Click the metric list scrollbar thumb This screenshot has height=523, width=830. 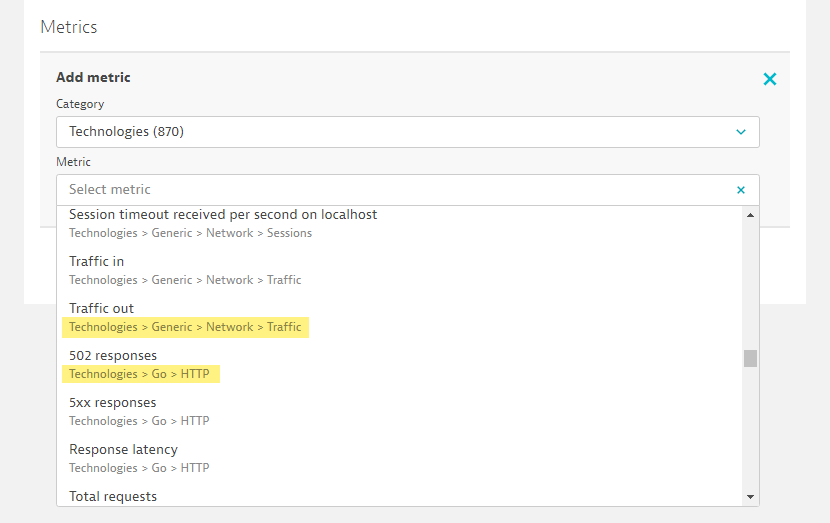coord(750,358)
